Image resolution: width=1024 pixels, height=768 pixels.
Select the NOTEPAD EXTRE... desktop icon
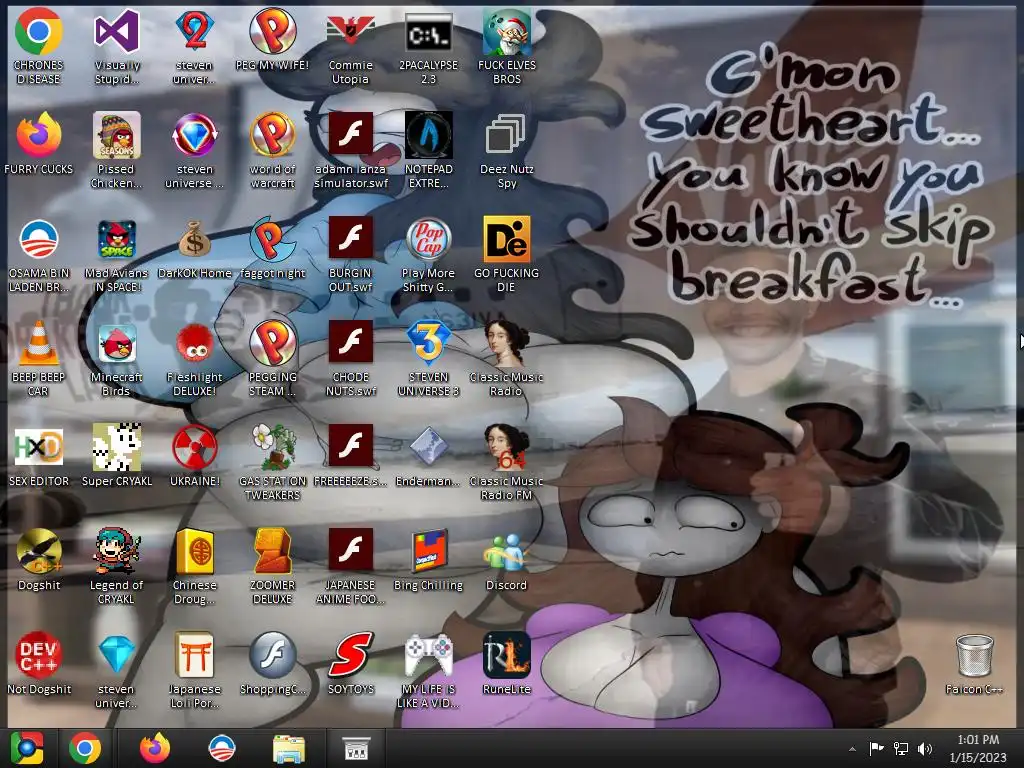(428, 135)
